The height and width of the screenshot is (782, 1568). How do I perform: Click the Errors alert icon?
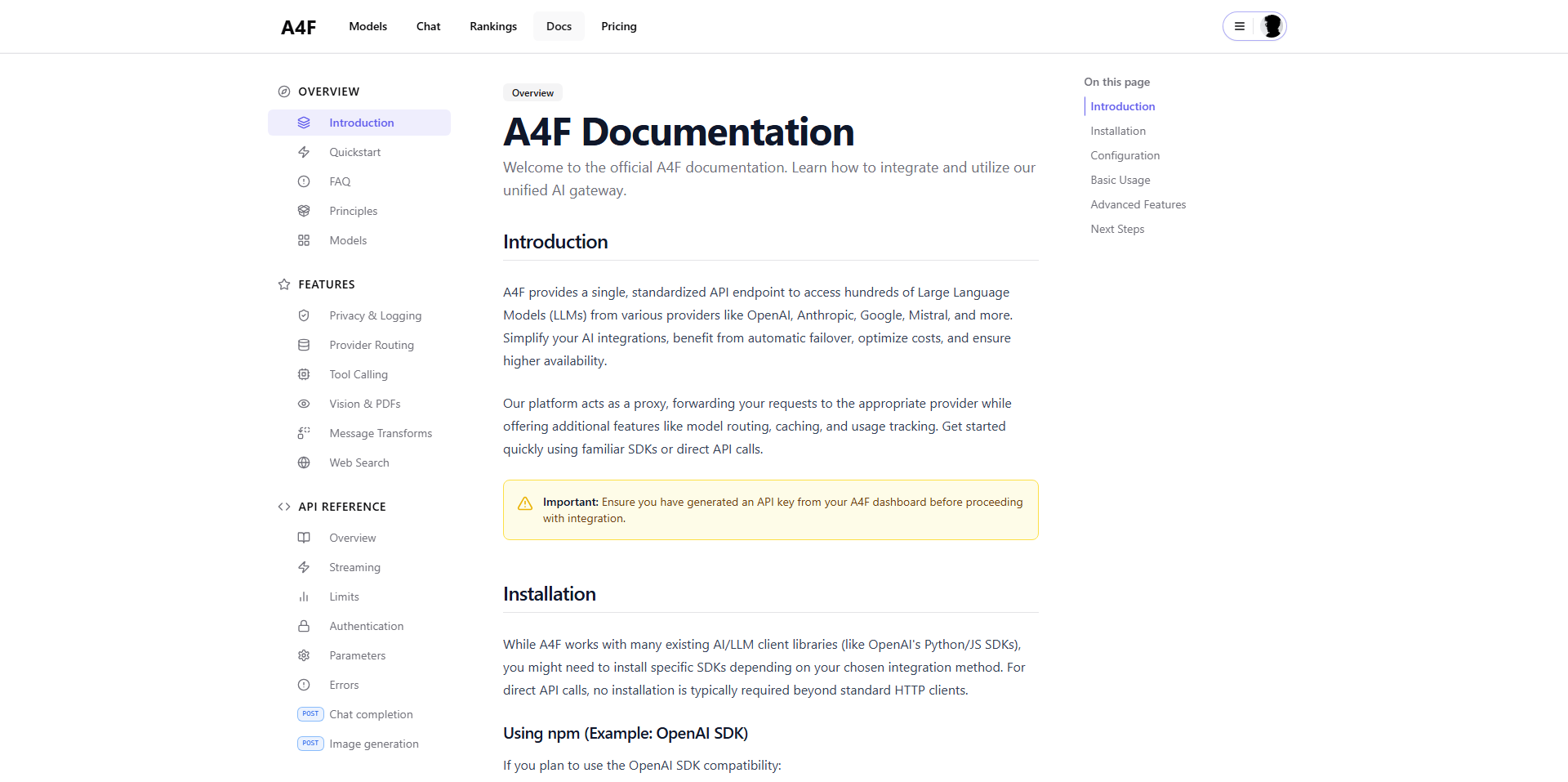coord(304,685)
